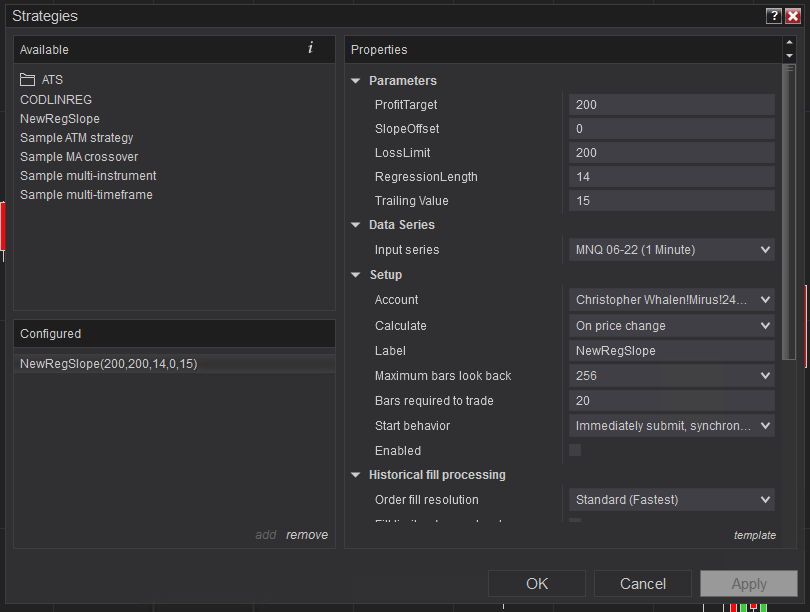
Task: Toggle the Enabled checkbox
Action: tap(575, 451)
